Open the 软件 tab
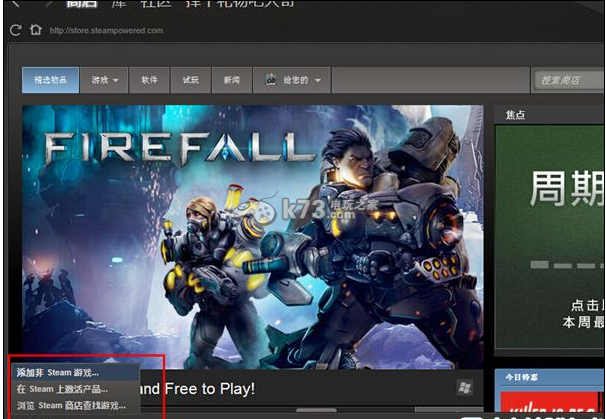The image size is (606, 419). coord(149,80)
